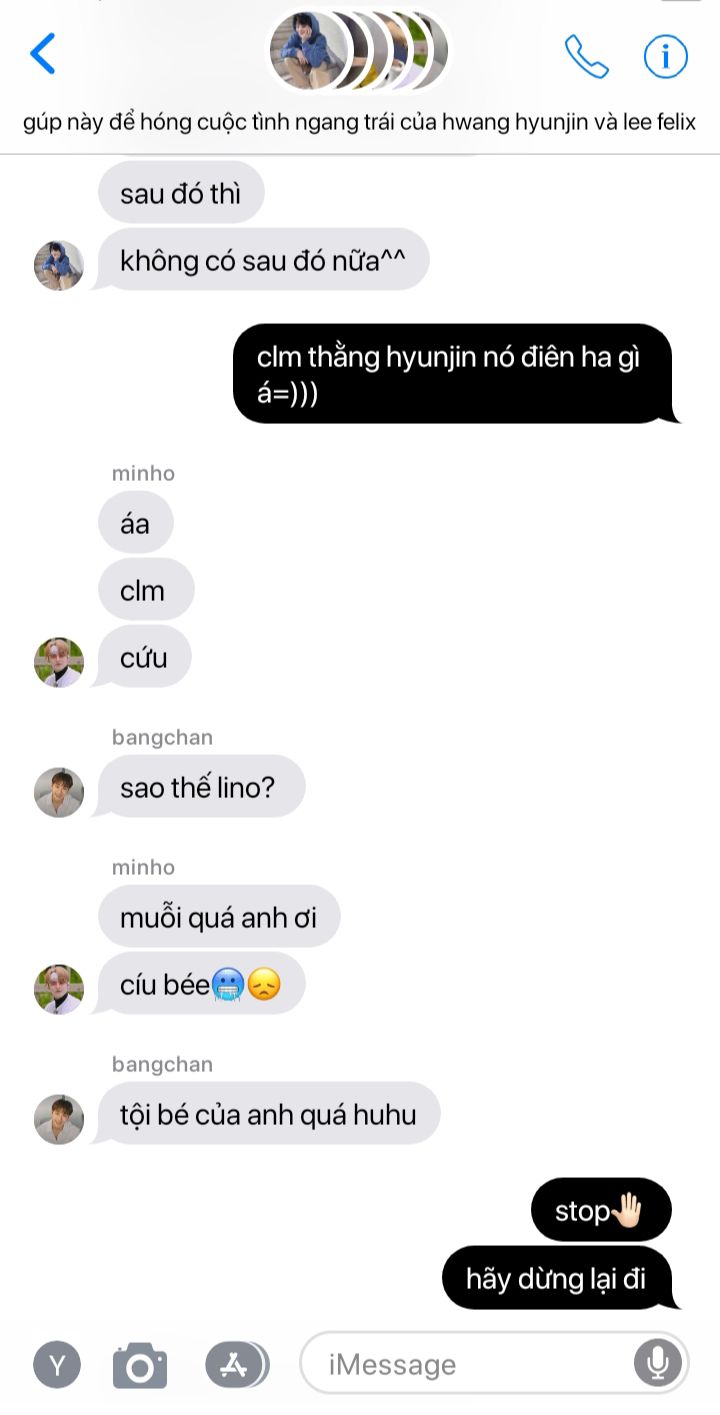Screen dimensions: 720x1415
Task: Tap the iMessage text field
Action: pyautogui.click(x=494, y=1363)
